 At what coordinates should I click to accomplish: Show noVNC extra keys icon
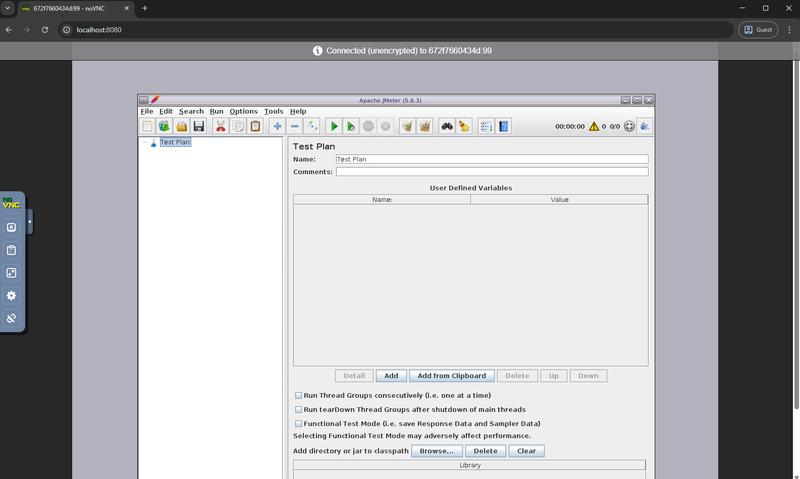pyautogui.click(x=11, y=228)
